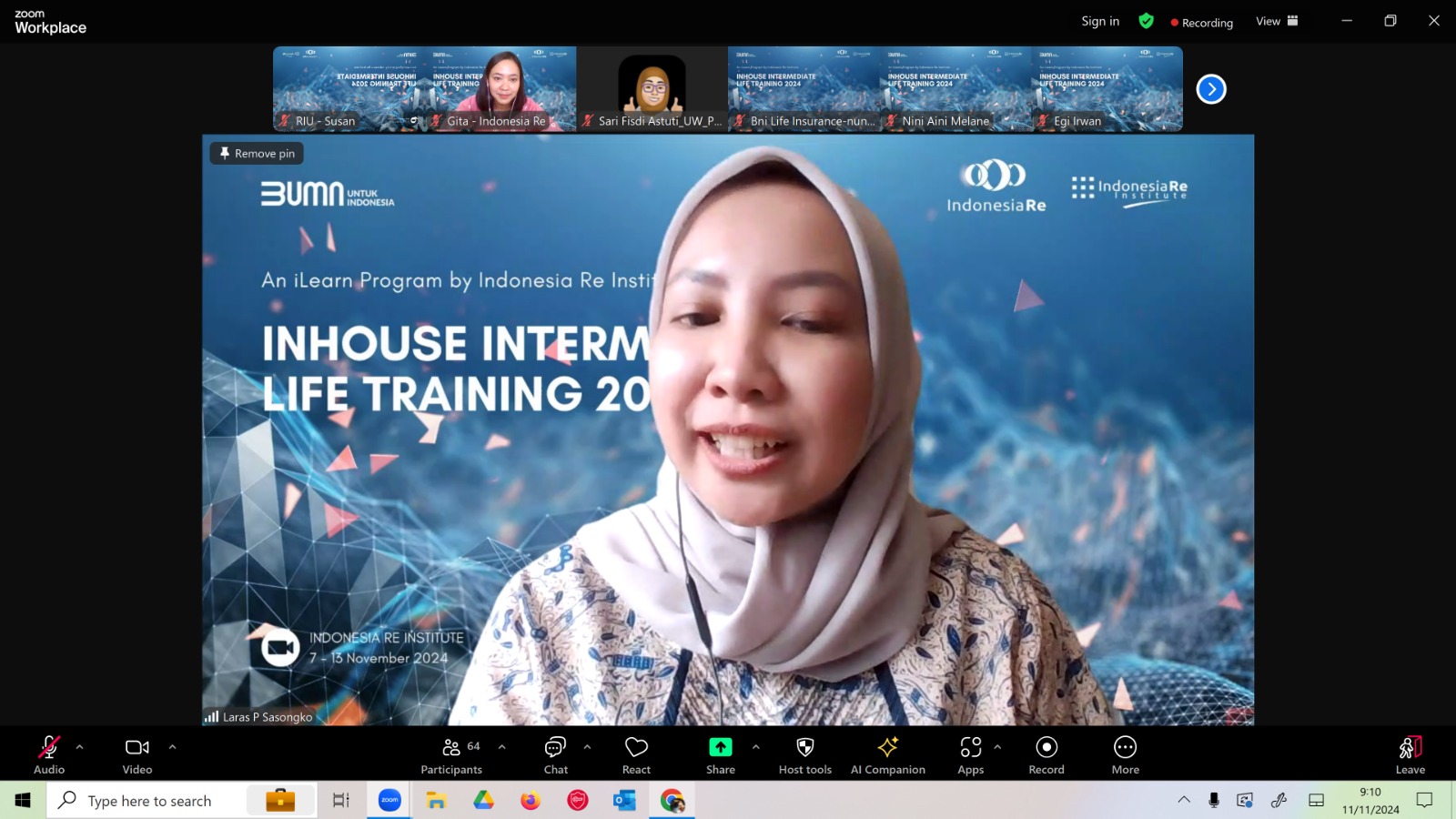The width and height of the screenshot is (1456, 819).
Task: Expand Apps options caret
Action: (997, 747)
